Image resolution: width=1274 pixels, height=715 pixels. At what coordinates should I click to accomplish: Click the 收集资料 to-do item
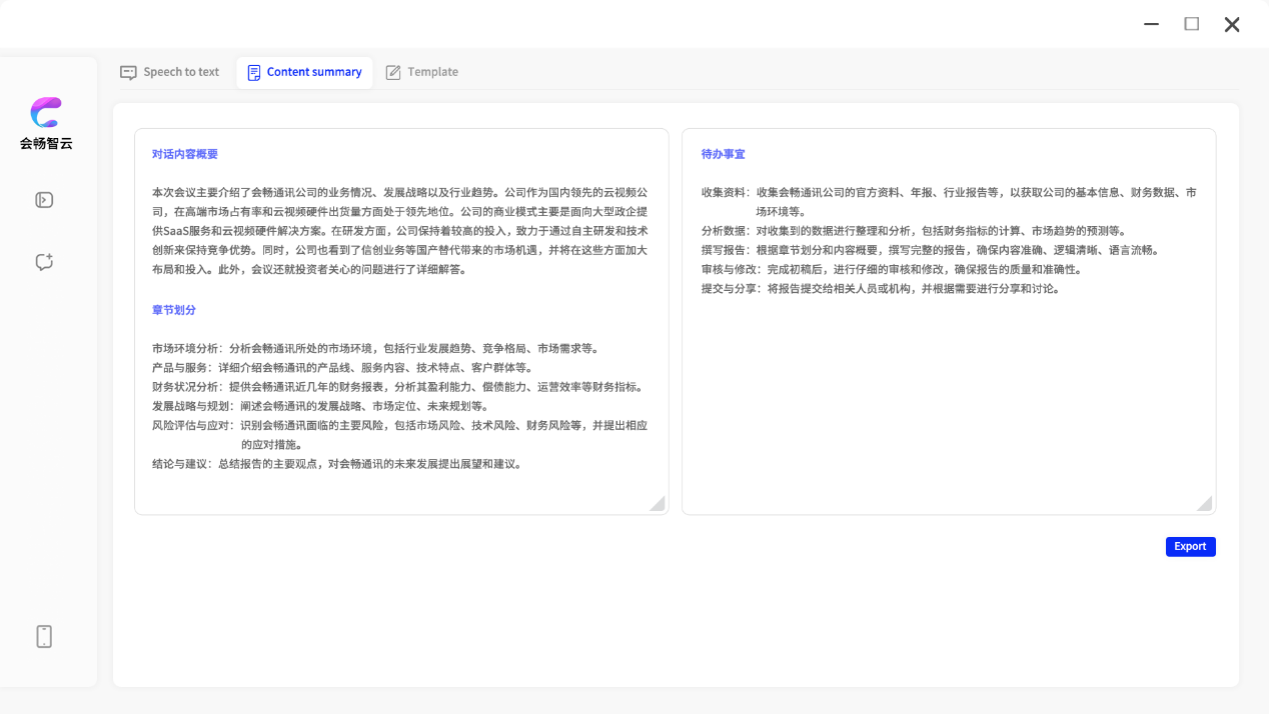(950, 202)
